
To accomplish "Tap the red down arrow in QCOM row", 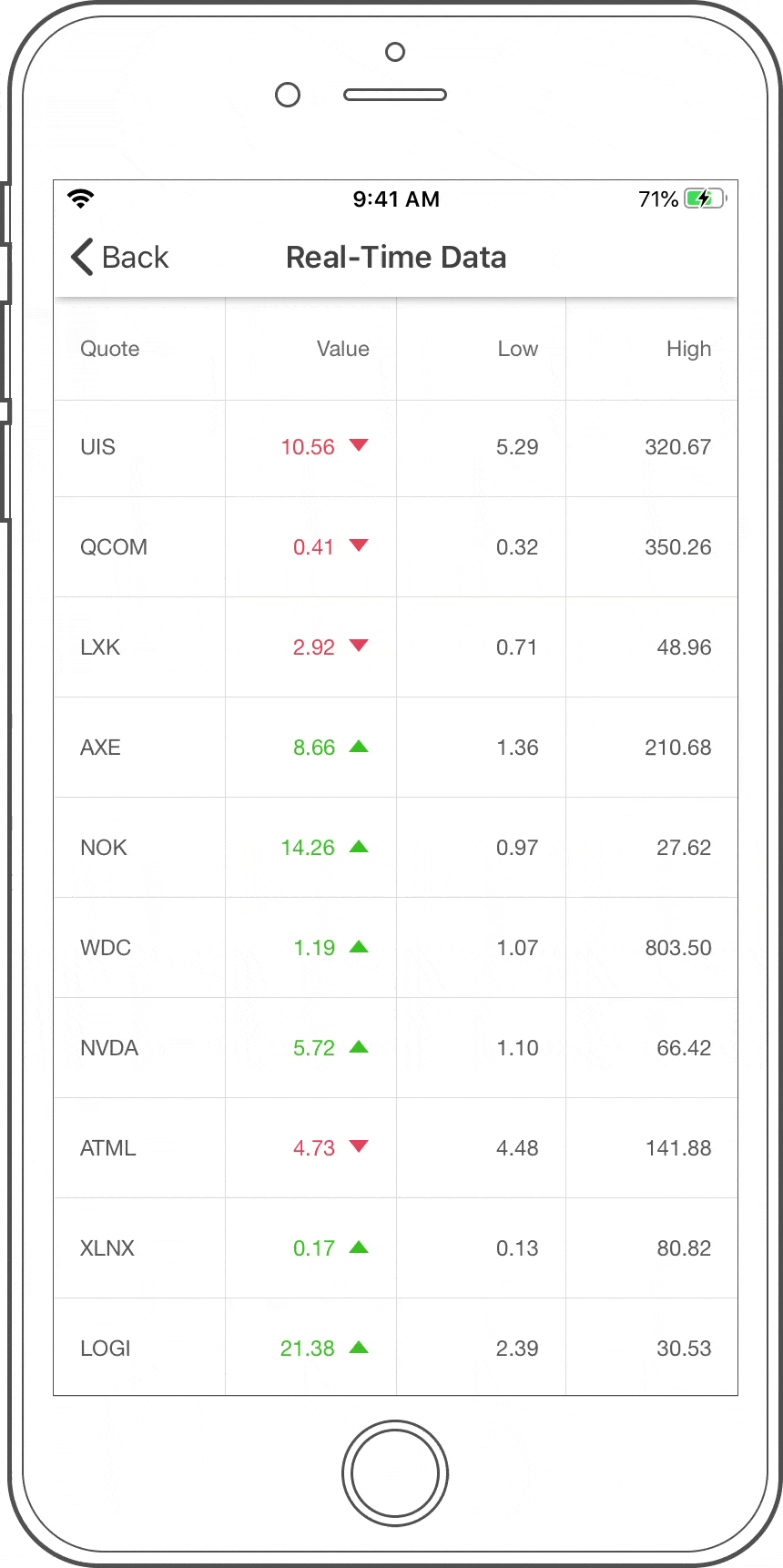I will coord(359,545).
